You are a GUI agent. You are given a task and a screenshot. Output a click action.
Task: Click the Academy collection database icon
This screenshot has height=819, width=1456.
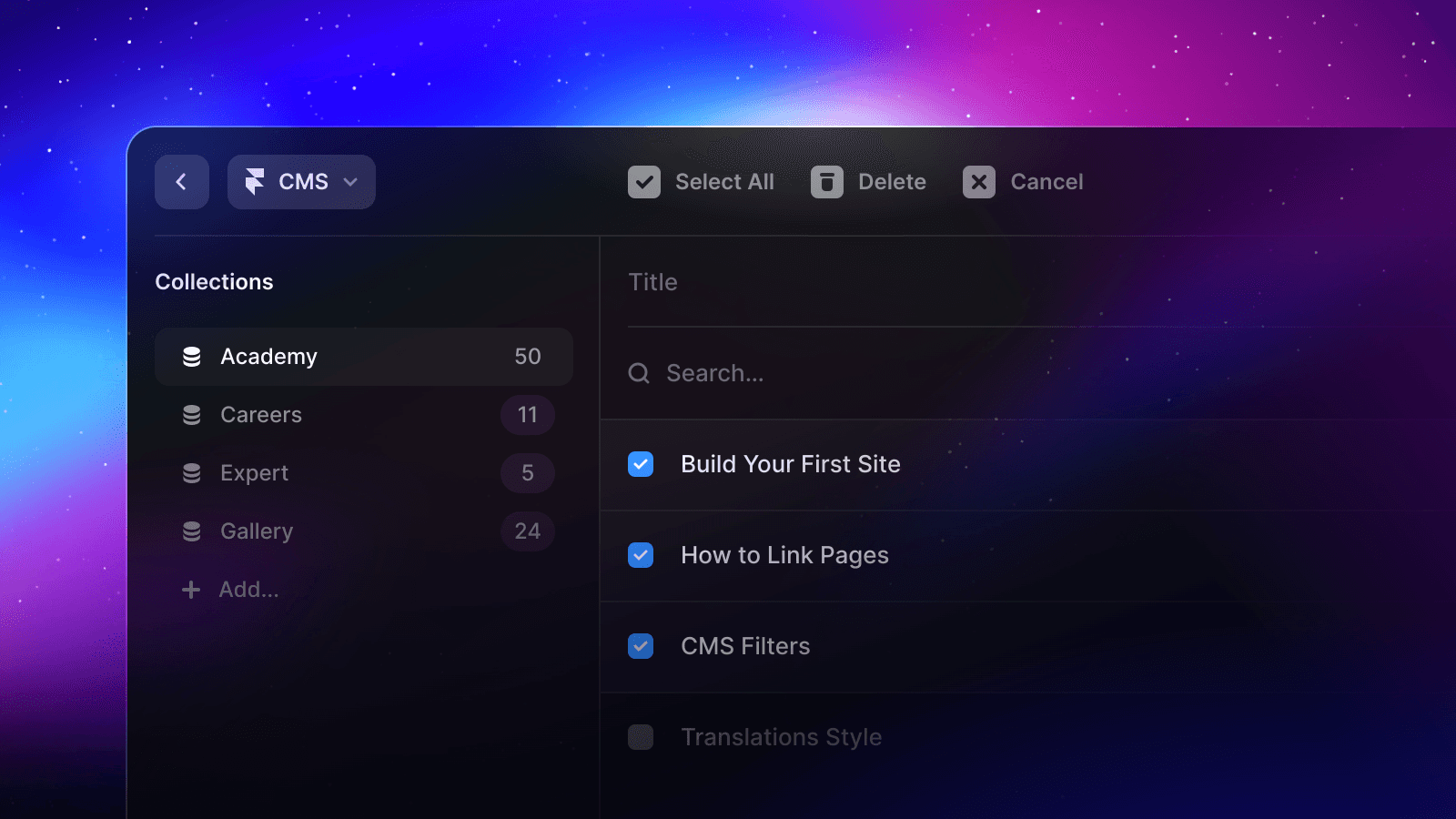192,357
